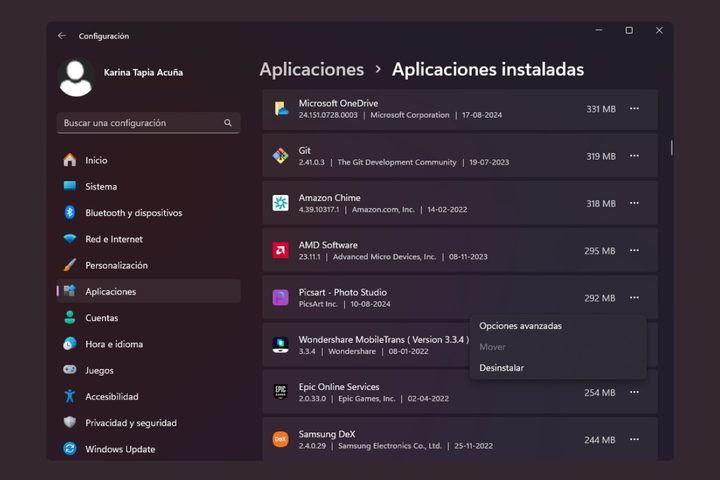Viewport: 720px width, 480px height.
Task: Click the Sistema monitor icon
Action: point(70,186)
